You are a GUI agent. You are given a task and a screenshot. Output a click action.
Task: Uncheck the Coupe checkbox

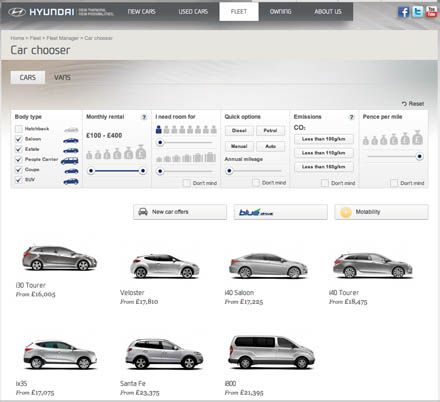(x=19, y=170)
